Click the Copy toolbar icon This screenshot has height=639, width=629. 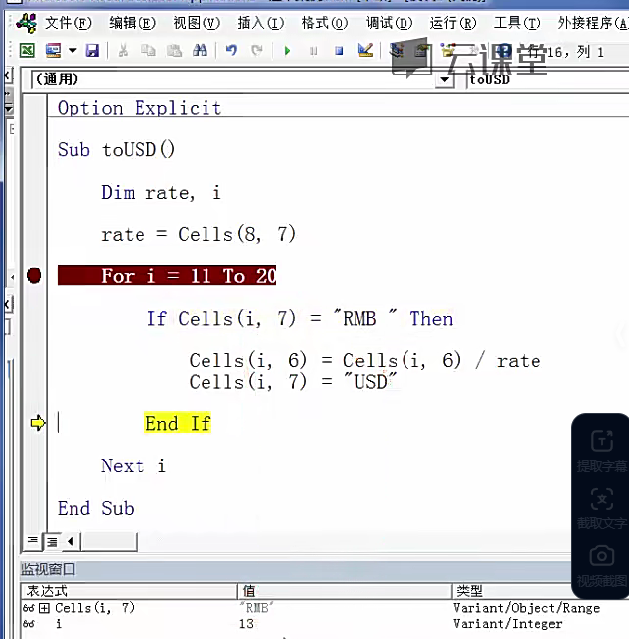point(148,51)
